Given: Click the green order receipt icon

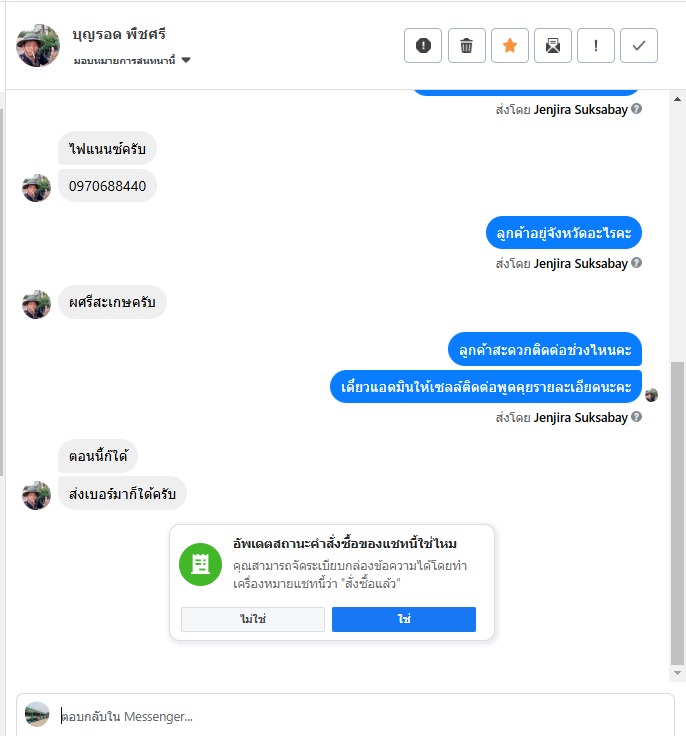Looking at the screenshot, I should (x=200, y=564).
